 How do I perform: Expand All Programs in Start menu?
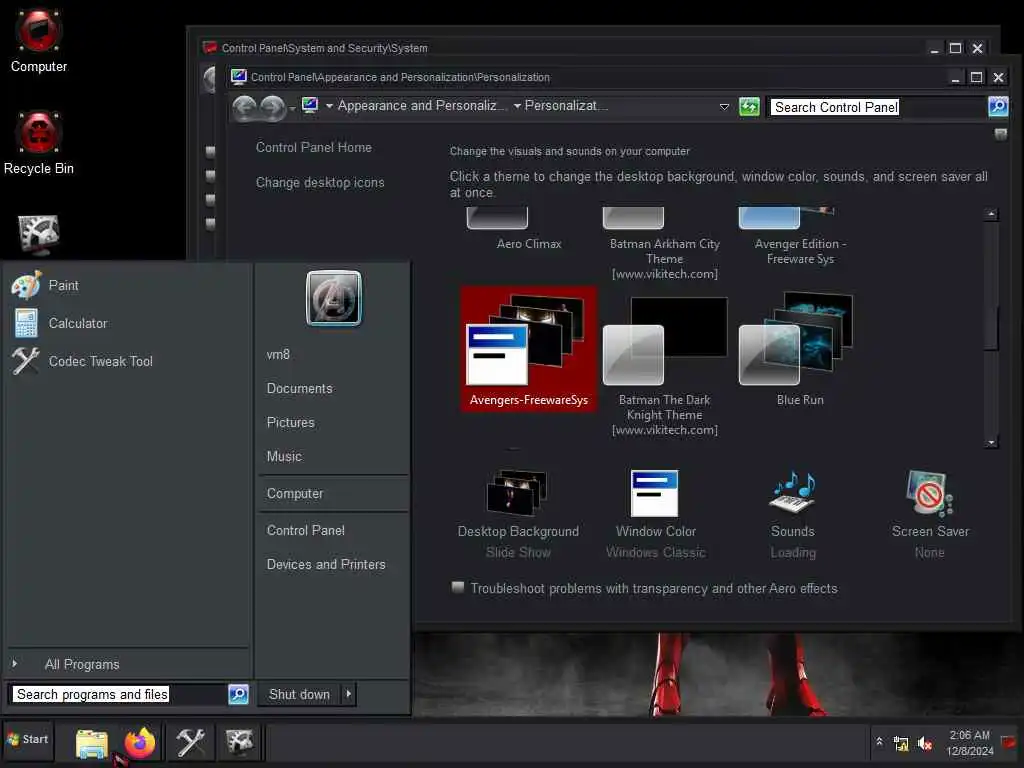(x=82, y=664)
